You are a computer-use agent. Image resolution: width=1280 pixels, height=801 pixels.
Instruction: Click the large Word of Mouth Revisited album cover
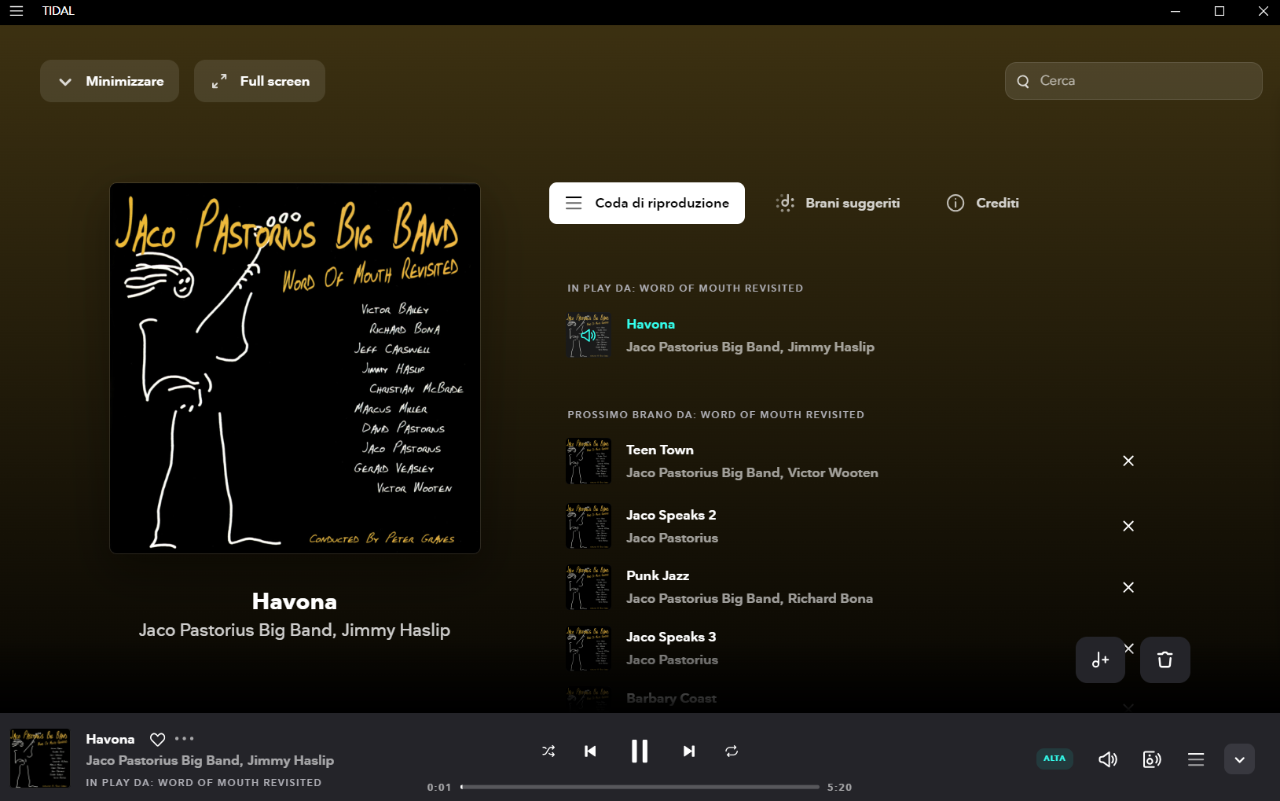[x=295, y=368]
